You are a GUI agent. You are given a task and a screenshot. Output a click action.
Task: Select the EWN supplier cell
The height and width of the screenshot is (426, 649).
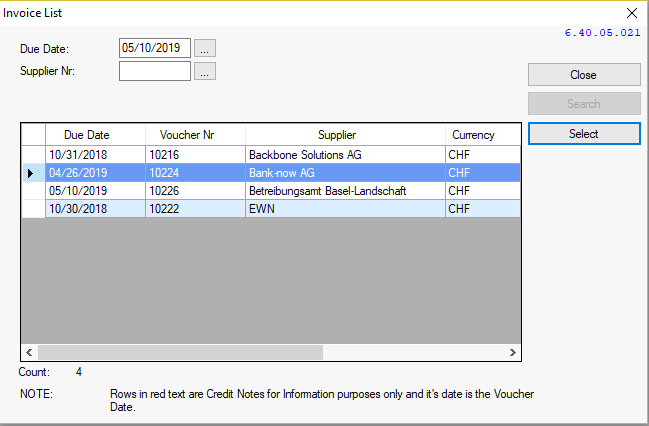coord(345,209)
